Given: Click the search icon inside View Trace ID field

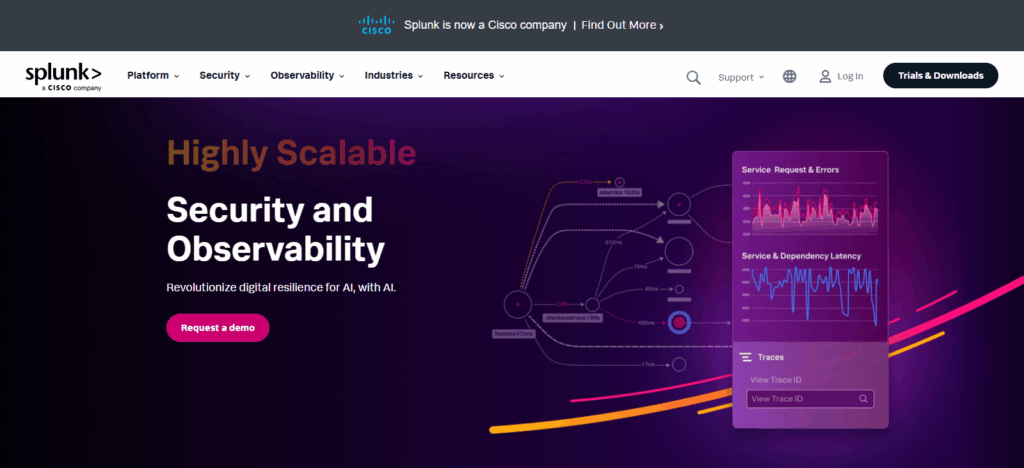Looking at the screenshot, I should [863, 399].
